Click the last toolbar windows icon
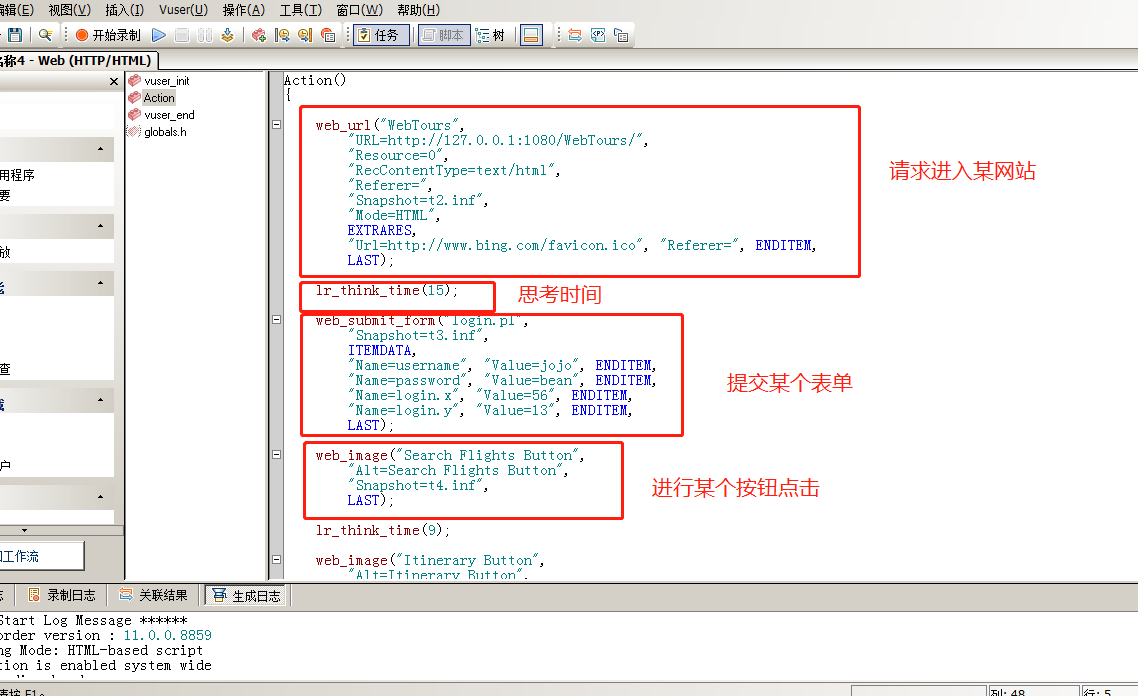Screen dimensions: 1138x696 (621, 35)
